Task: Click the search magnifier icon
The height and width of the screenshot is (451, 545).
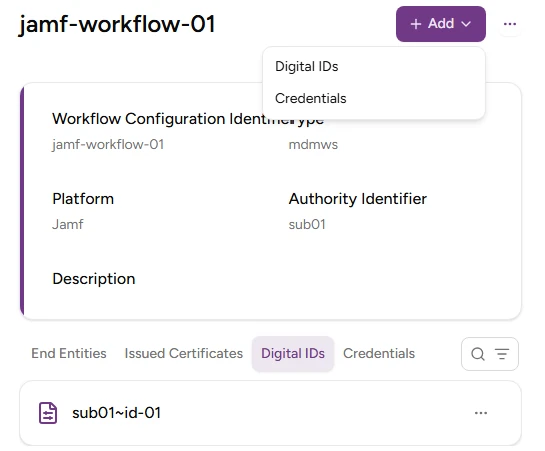Action: click(x=478, y=354)
